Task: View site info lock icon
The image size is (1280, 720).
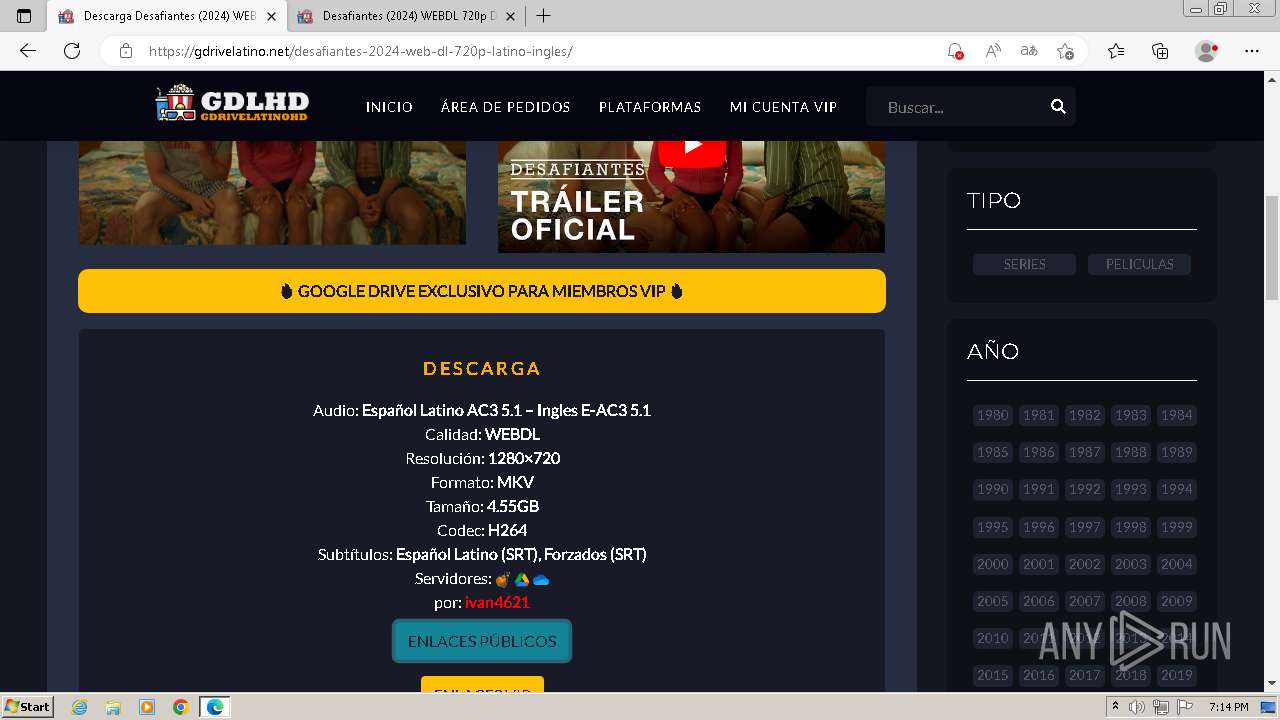Action: coord(126,51)
